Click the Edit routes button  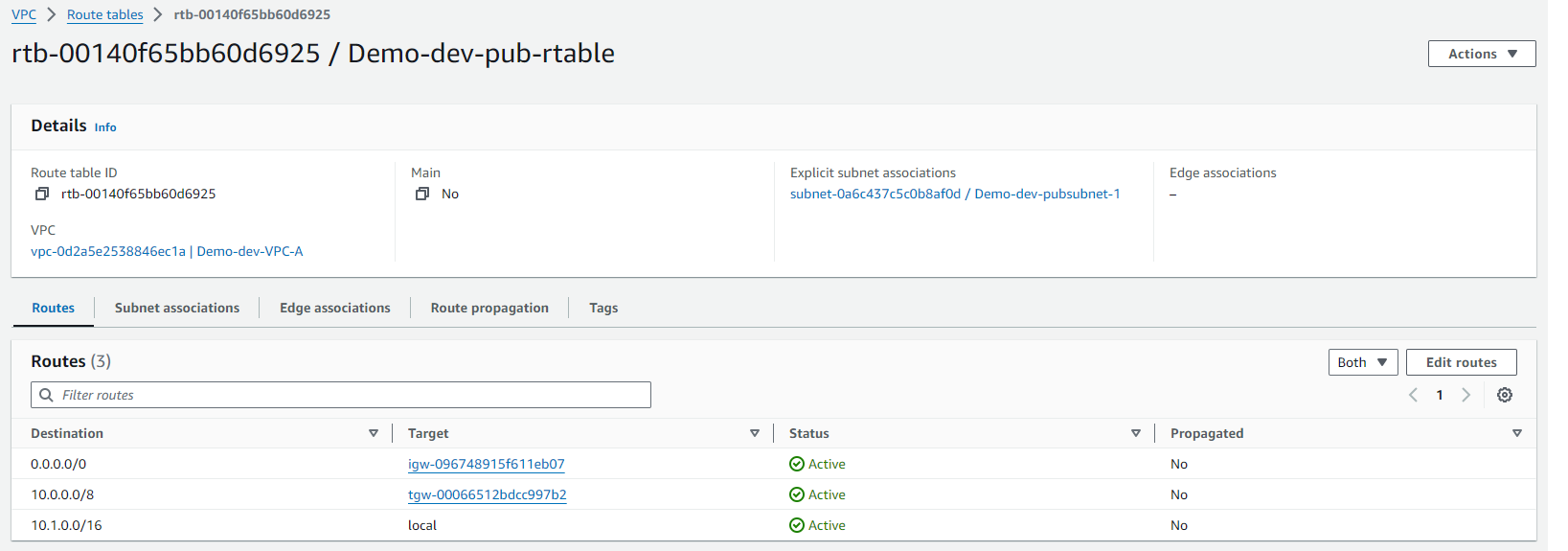[1462, 362]
